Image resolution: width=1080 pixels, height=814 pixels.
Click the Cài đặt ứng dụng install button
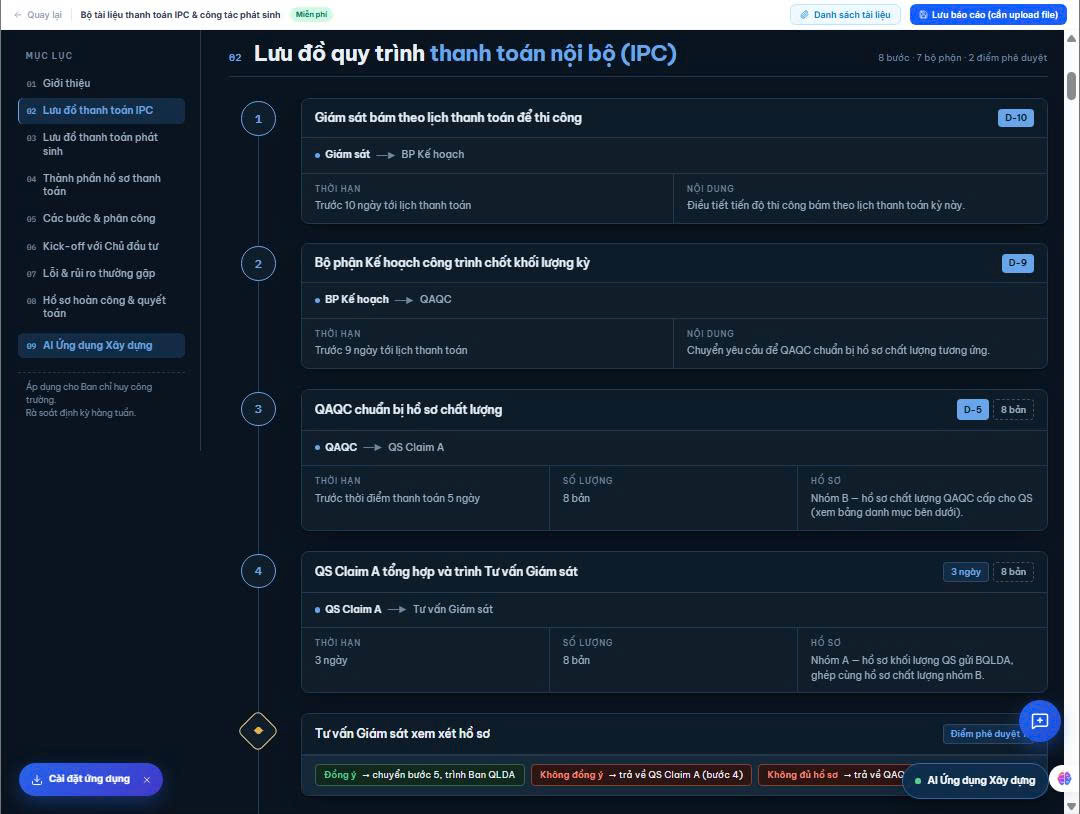[91, 780]
